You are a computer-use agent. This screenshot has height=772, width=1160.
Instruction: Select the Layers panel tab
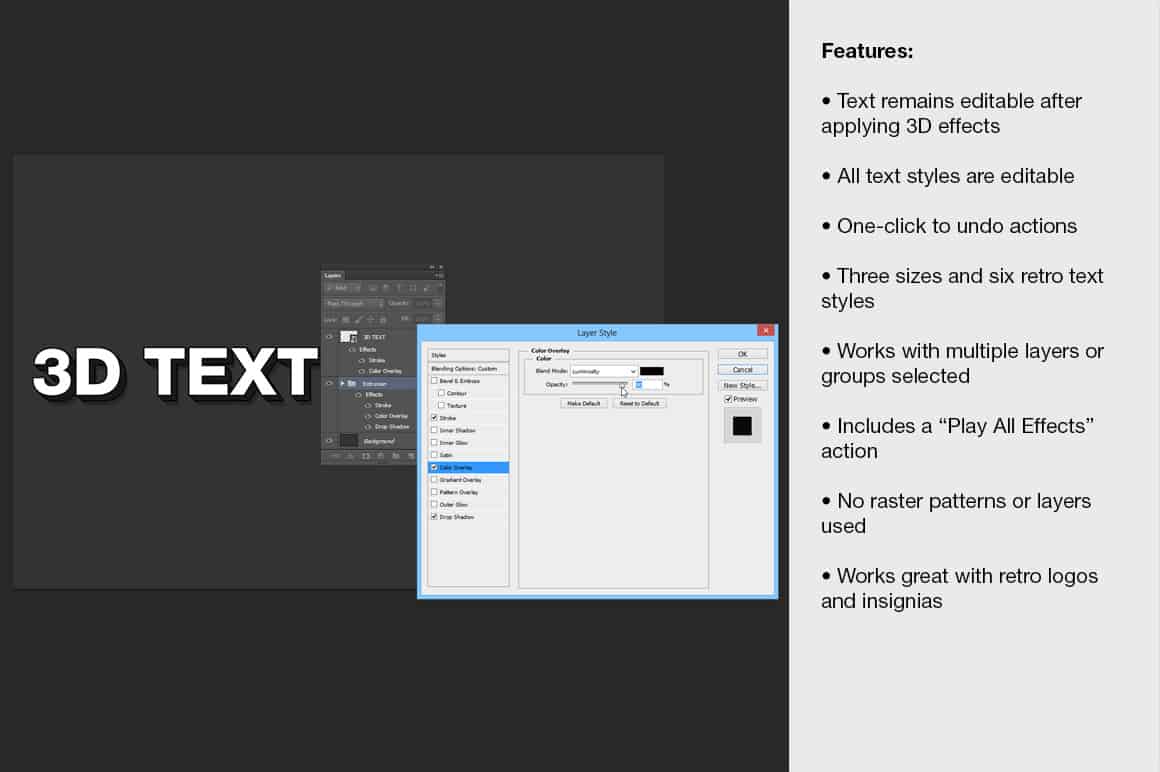(x=332, y=276)
